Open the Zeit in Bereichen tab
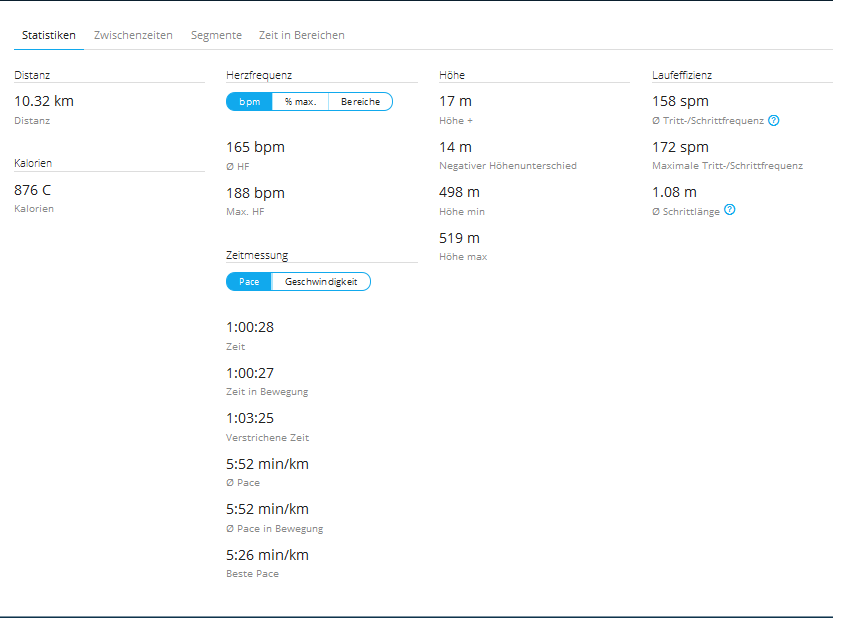The image size is (864, 618). tap(302, 35)
